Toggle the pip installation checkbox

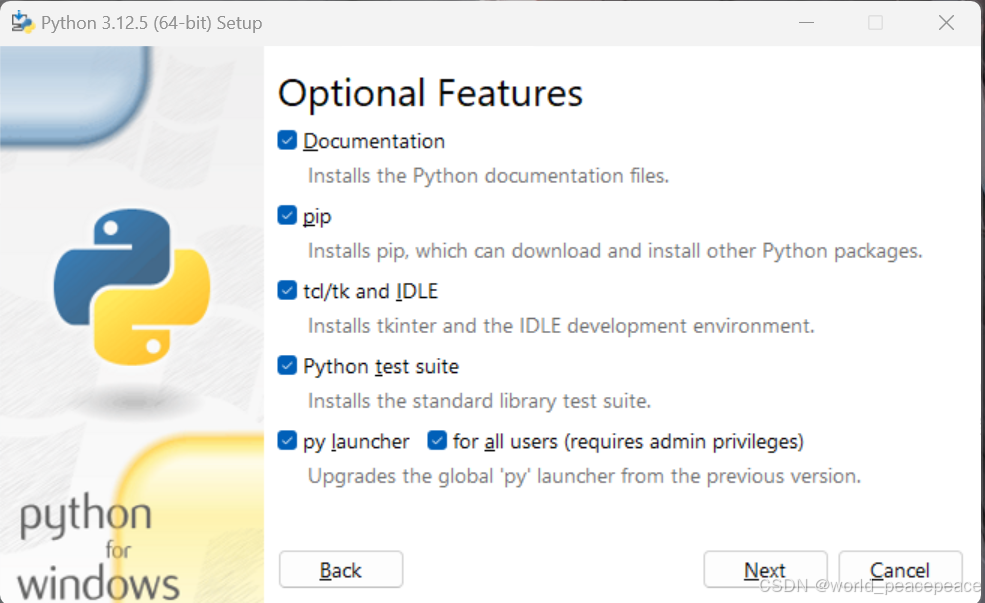point(287,215)
